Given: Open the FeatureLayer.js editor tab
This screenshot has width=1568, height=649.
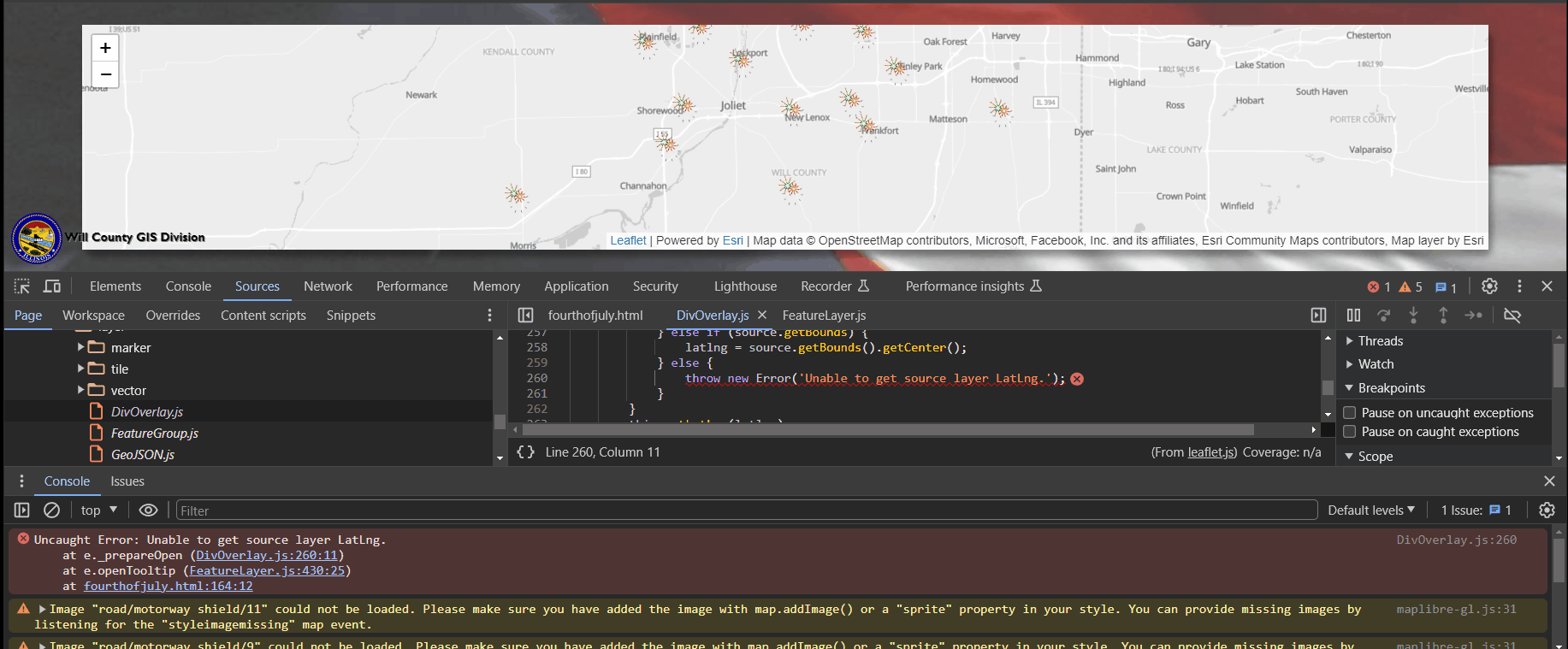Looking at the screenshot, I should coord(824,316).
